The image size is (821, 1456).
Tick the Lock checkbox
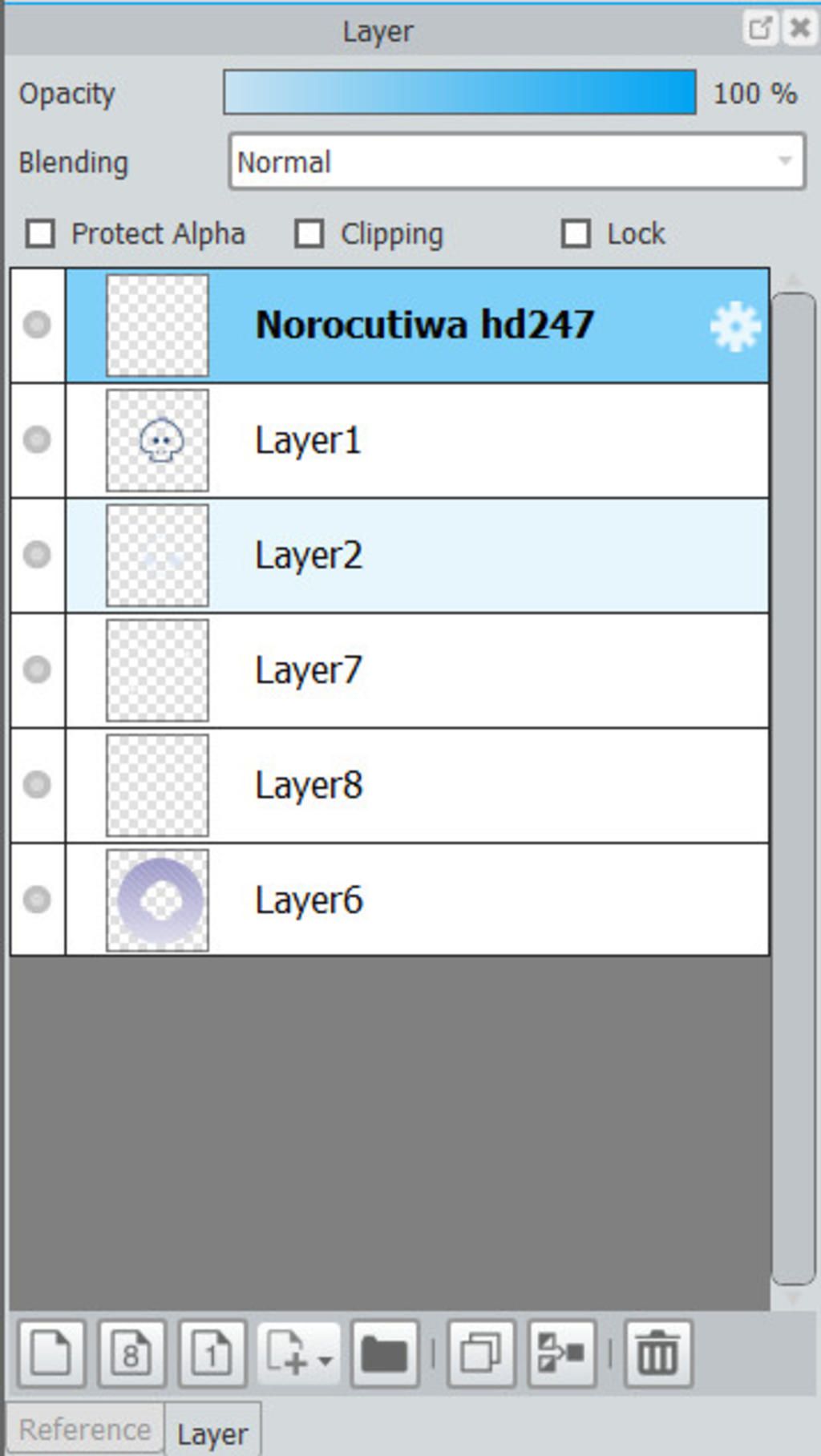pyautogui.click(x=576, y=234)
